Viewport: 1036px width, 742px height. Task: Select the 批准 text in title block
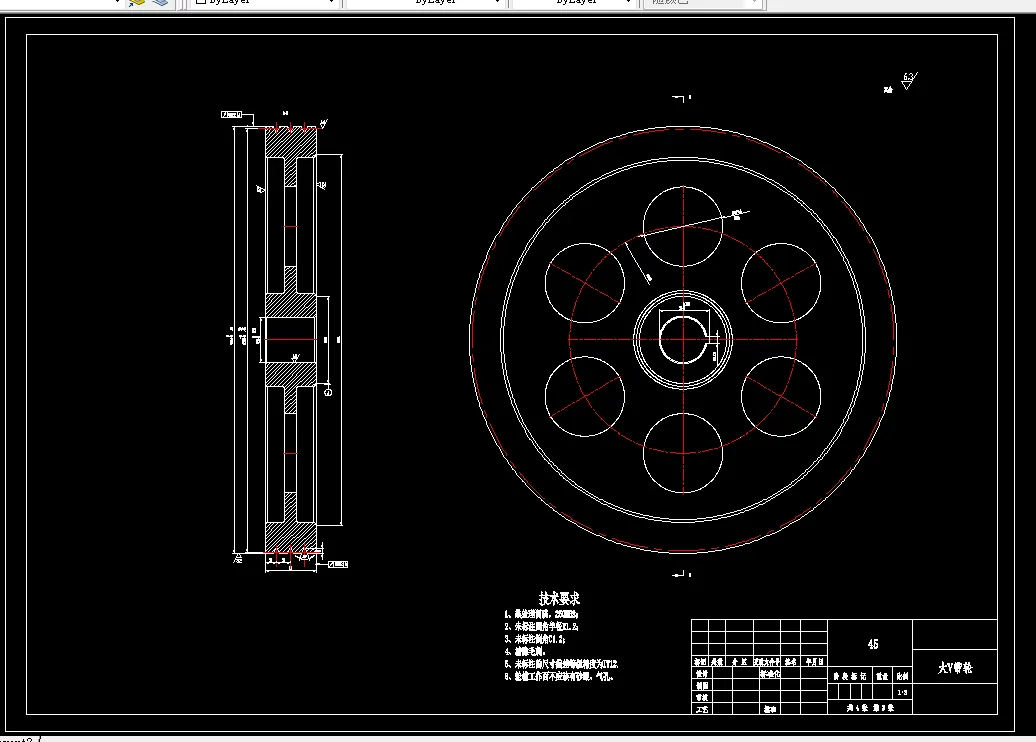(770, 709)
